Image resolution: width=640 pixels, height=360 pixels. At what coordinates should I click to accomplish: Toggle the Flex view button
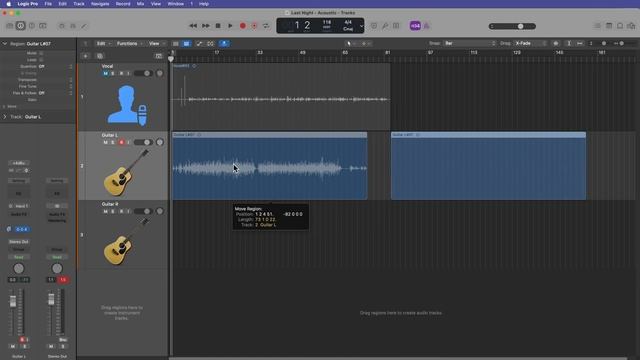[211, 43]
